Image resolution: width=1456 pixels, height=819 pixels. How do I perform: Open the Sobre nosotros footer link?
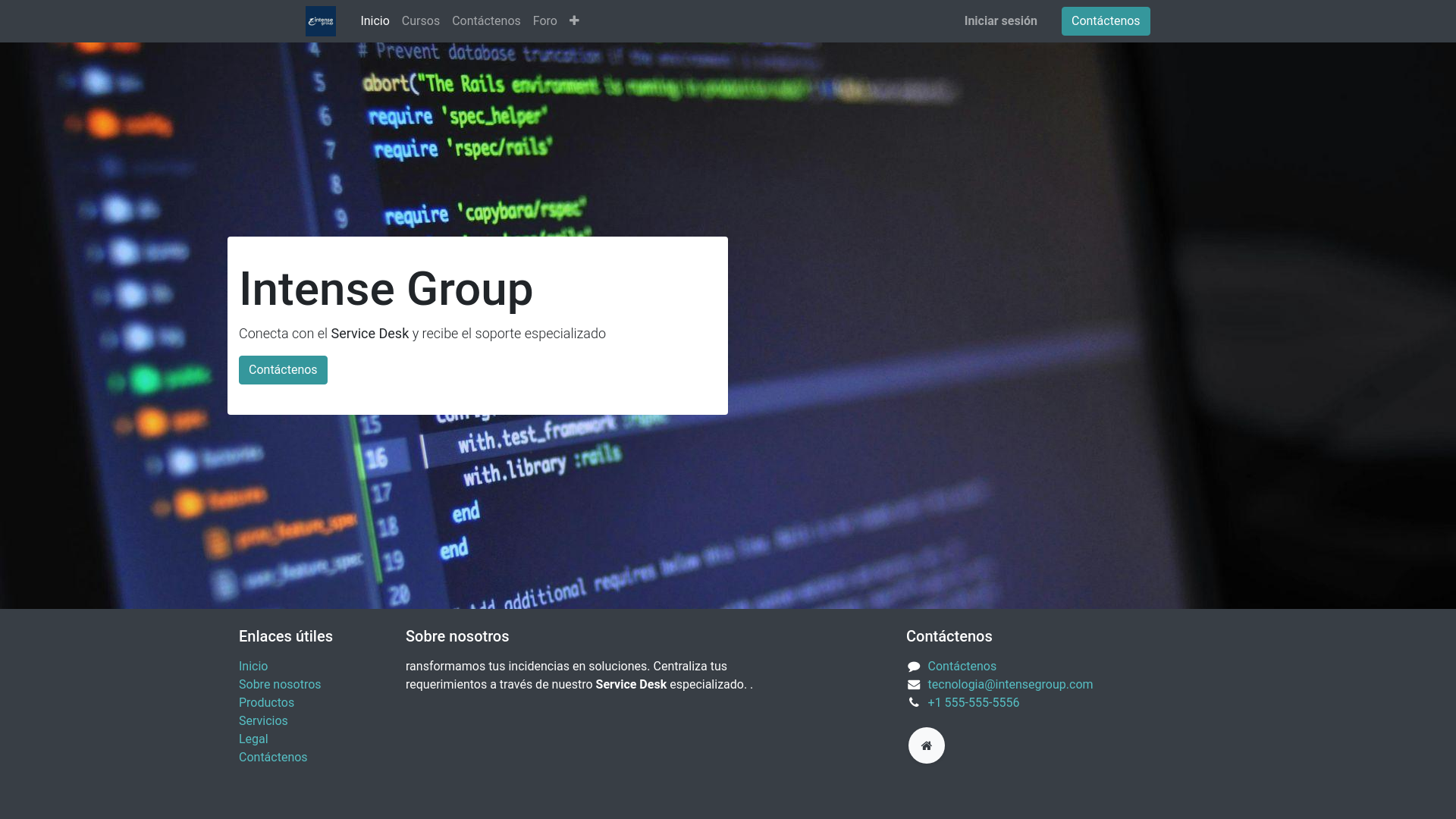(280, 685)
